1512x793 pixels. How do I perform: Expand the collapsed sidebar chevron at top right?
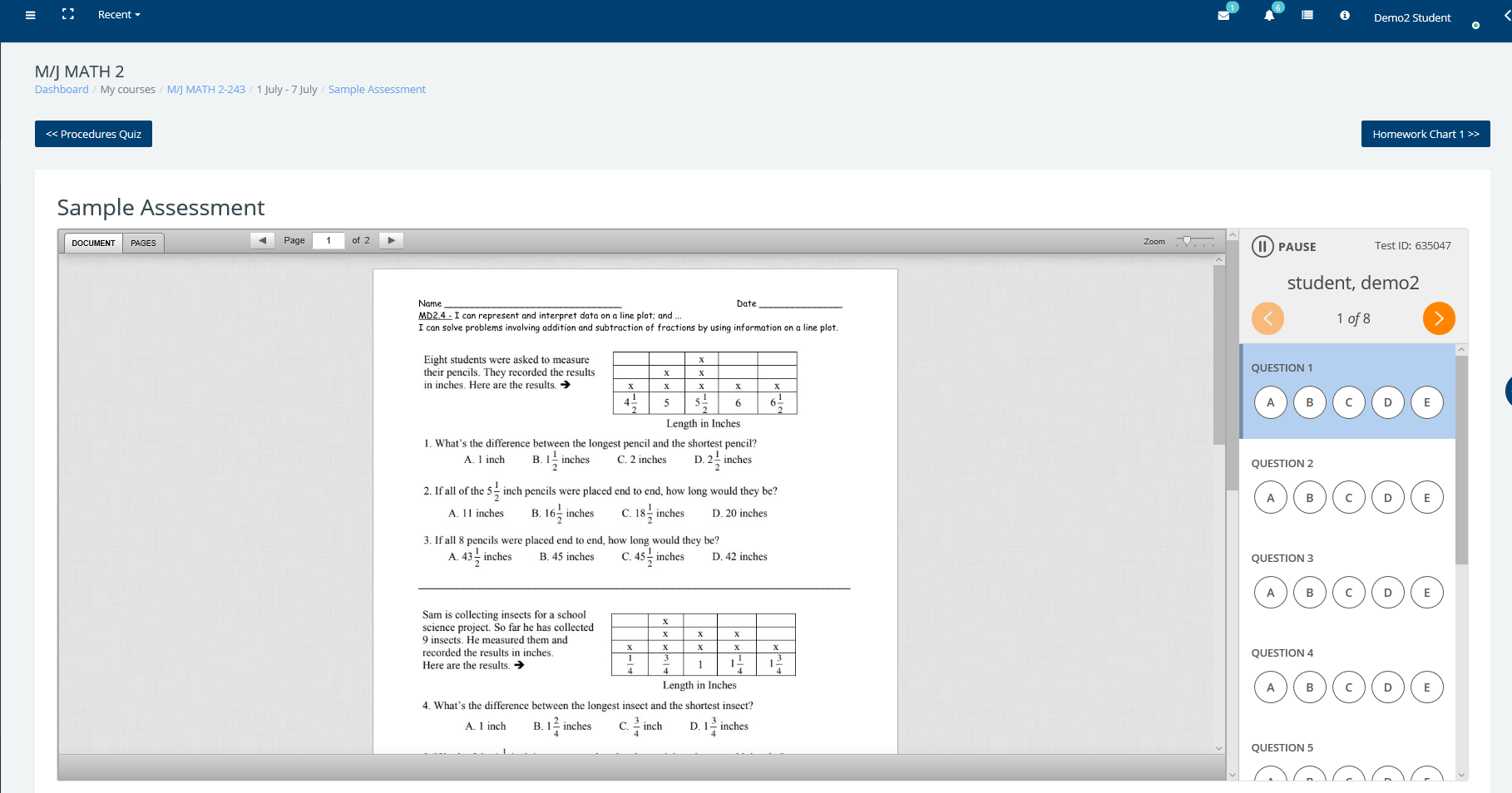coord(1506,15)
